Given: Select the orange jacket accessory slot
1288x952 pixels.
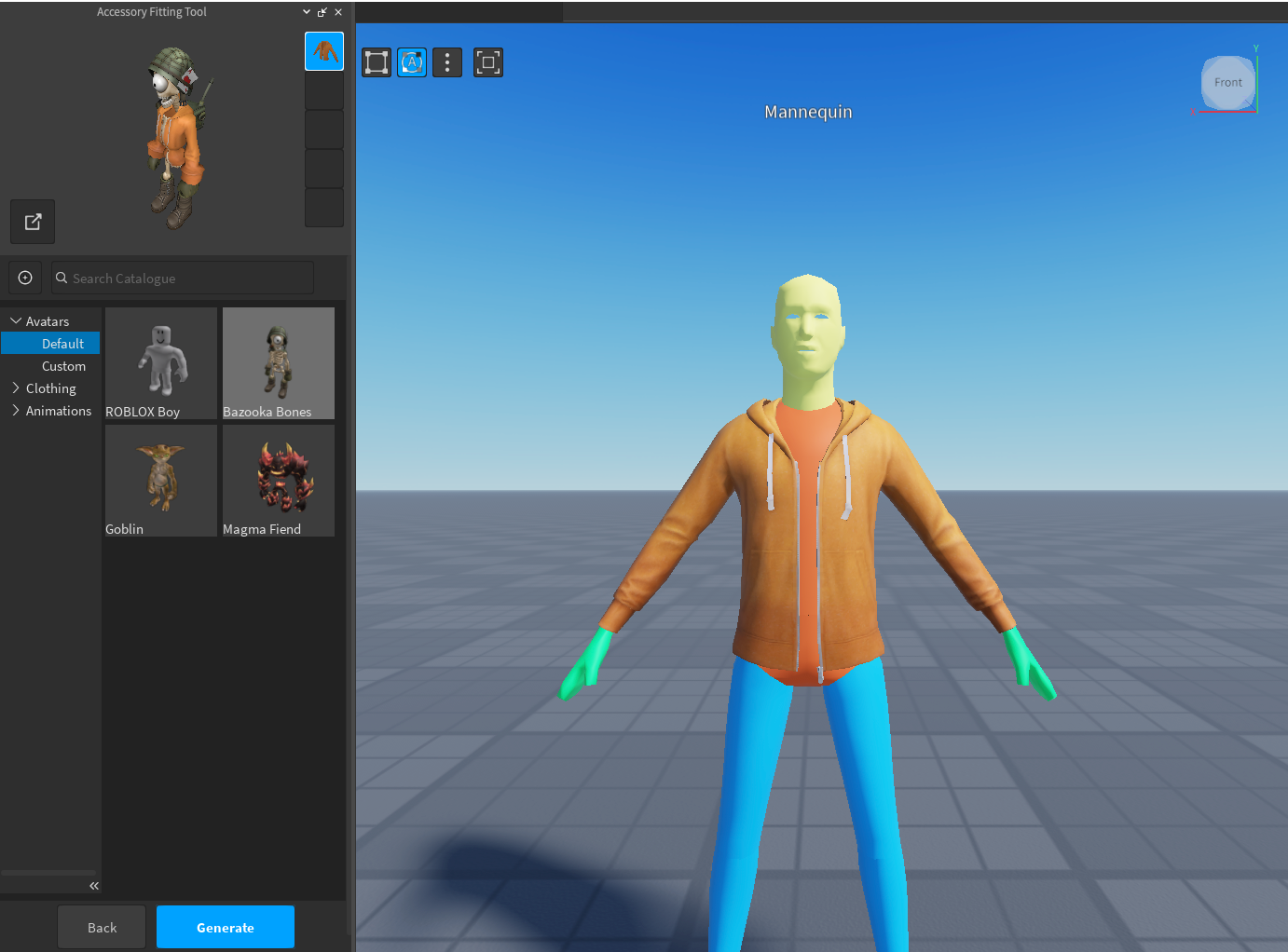Looking at the screenshot, I should pyautogui.click(x=324, y=51).
